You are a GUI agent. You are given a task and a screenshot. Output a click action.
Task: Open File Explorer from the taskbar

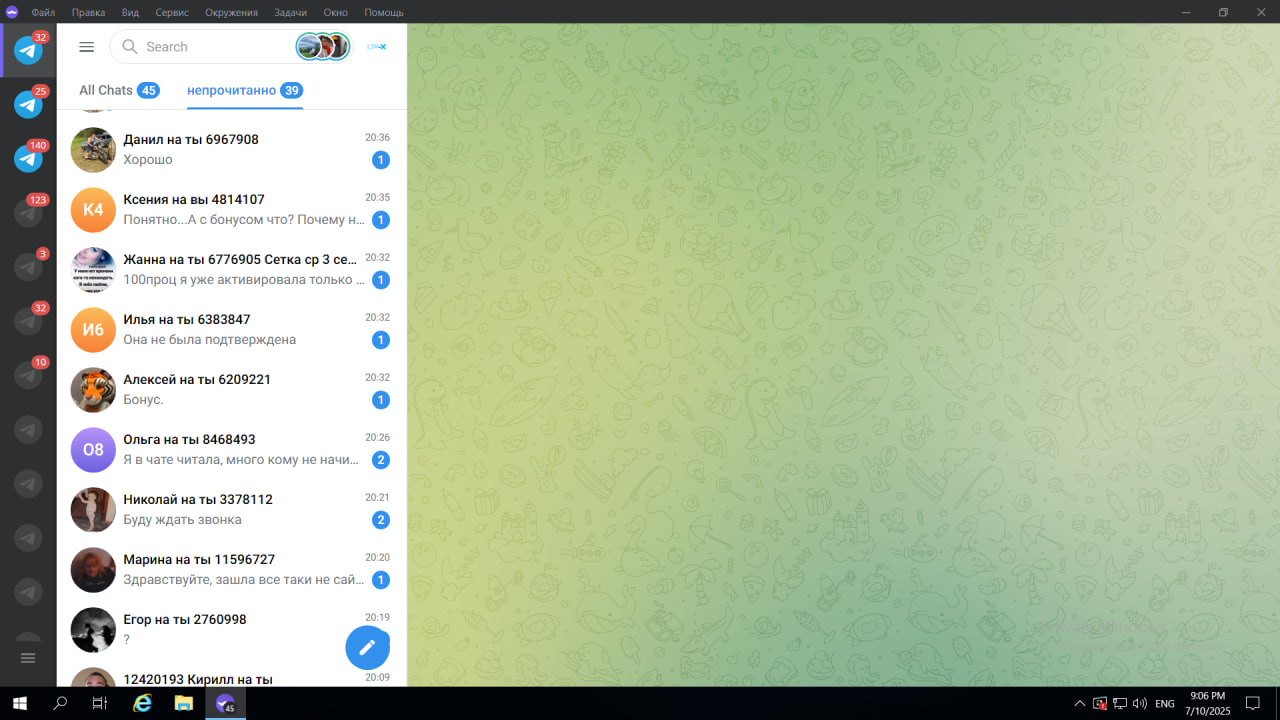(184, 703)
